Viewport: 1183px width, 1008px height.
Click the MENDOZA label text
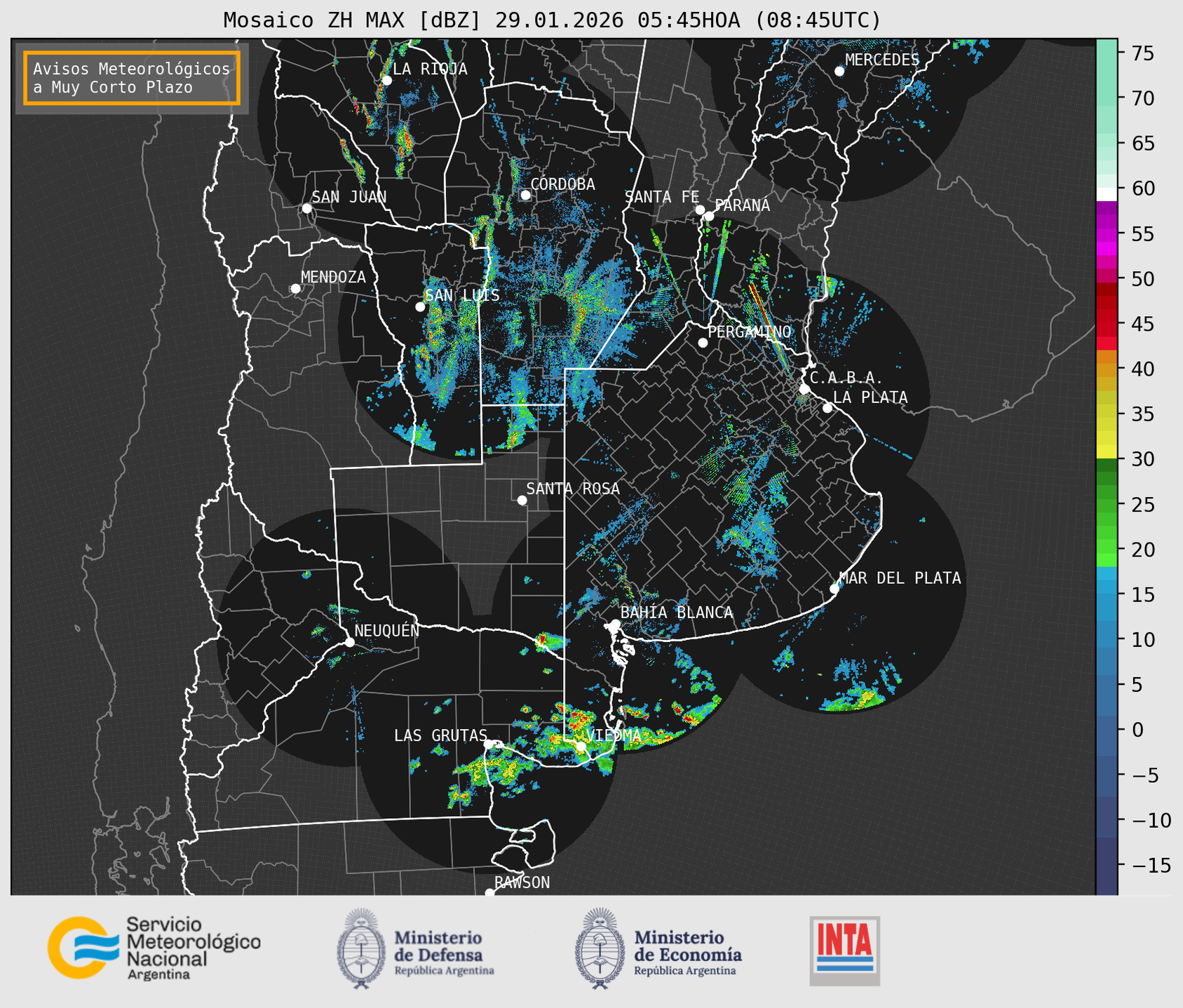coord(334,278)
